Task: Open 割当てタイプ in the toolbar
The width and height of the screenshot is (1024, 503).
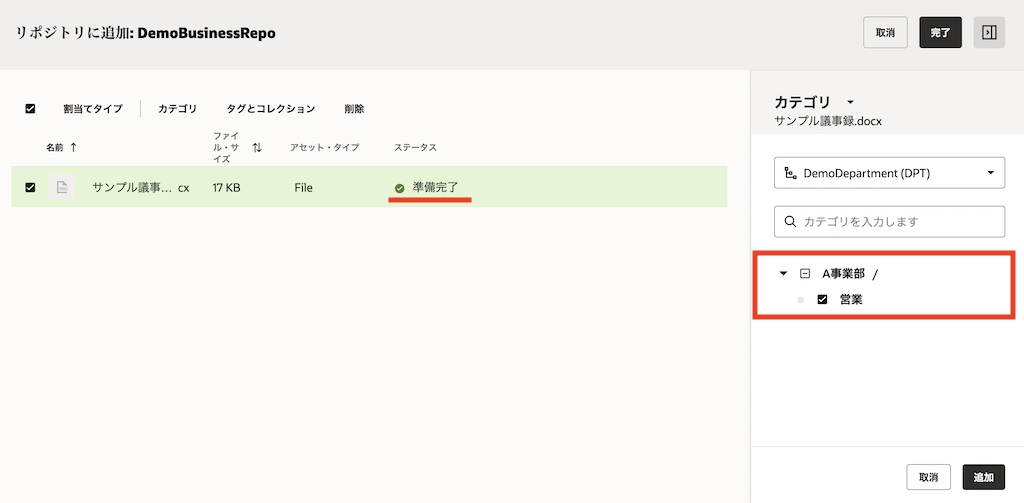Action: point(93,109)
